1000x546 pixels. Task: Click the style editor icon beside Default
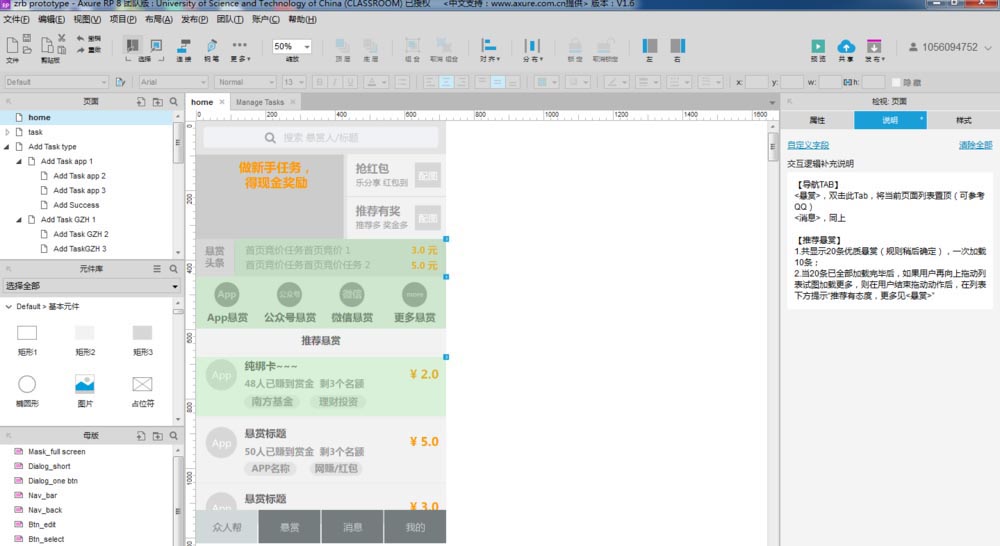point(120,82)
